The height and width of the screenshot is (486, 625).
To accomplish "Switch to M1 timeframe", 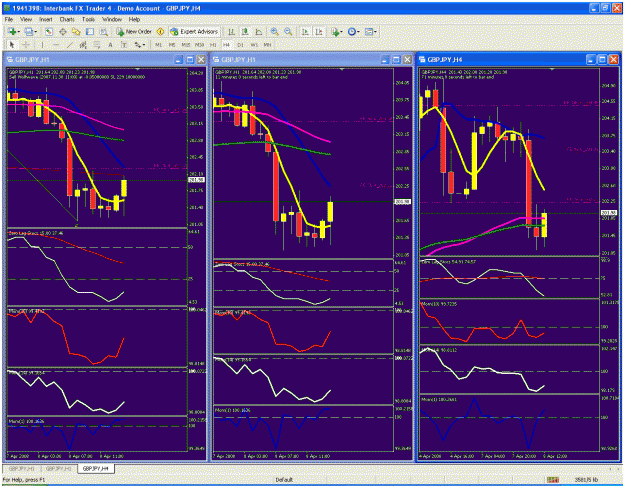I will [x=158, y=45].
